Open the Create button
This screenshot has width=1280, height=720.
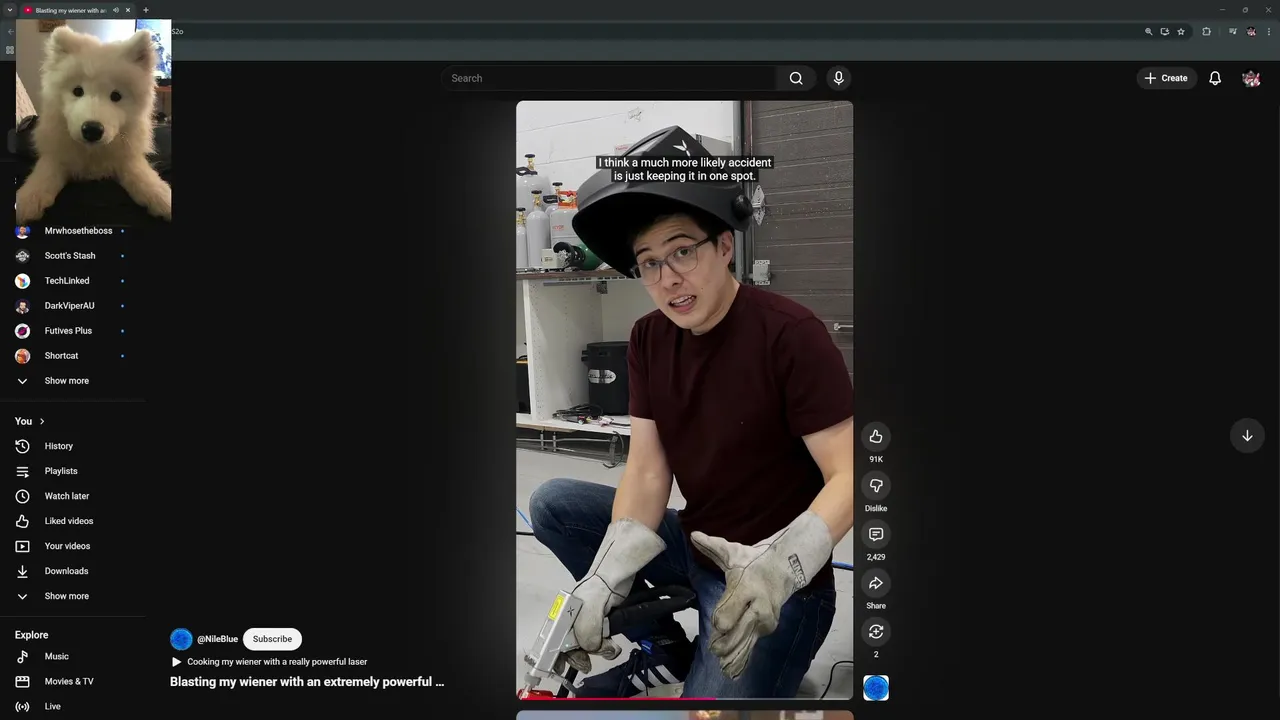[1166, 78]
